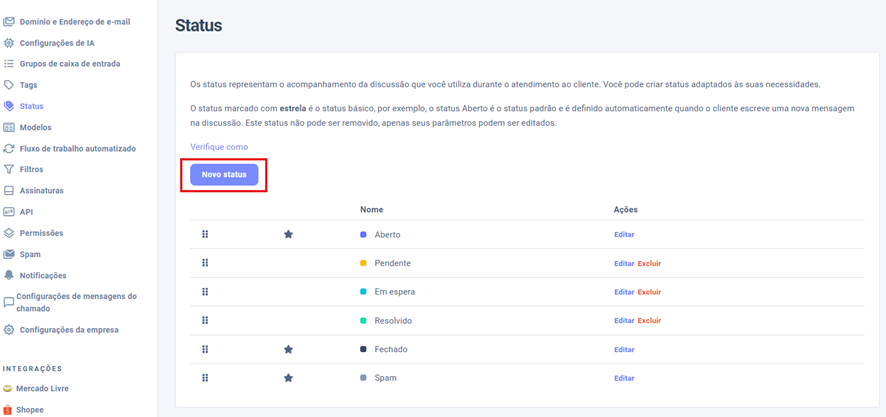Image resolution: width=886 pixels, height=417 pixels.
Task: Click the Mercado Livre integration icon
Action: pos(8,389)
